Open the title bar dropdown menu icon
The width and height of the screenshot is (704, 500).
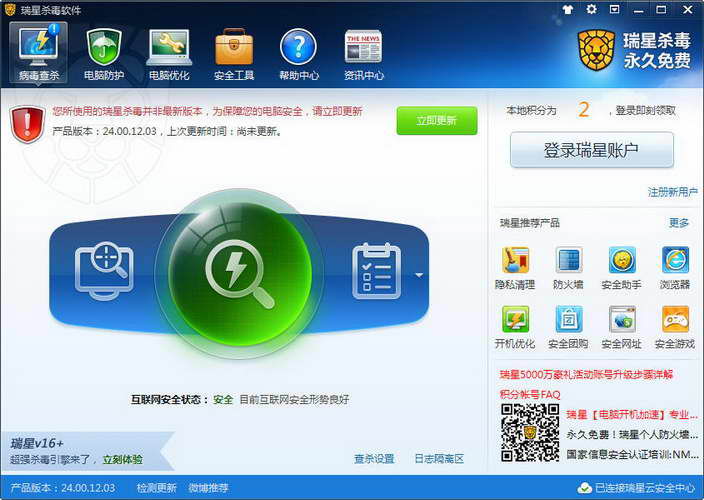click(615, 9)
